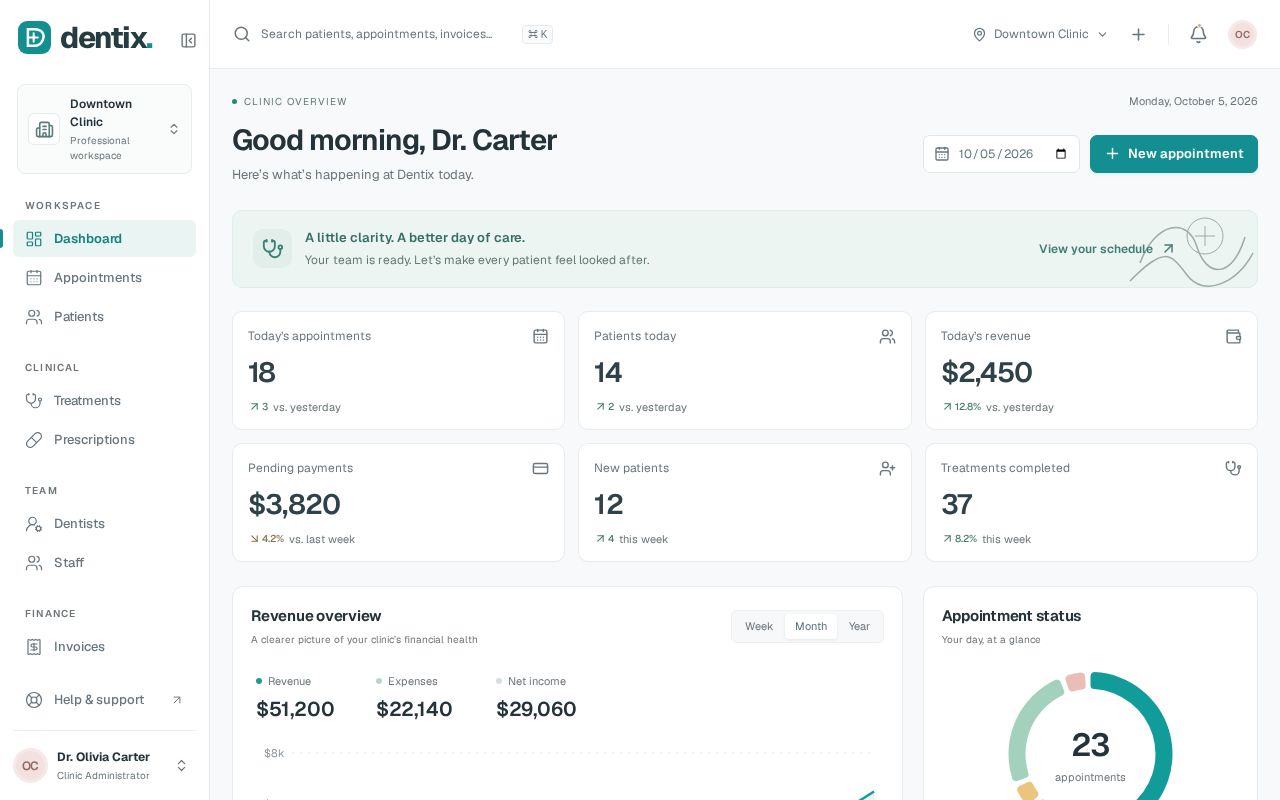The width and height of the screenshot is (1280, 800).
Task: Open Staff in the sidebar
Action: [x=104, y=562]
